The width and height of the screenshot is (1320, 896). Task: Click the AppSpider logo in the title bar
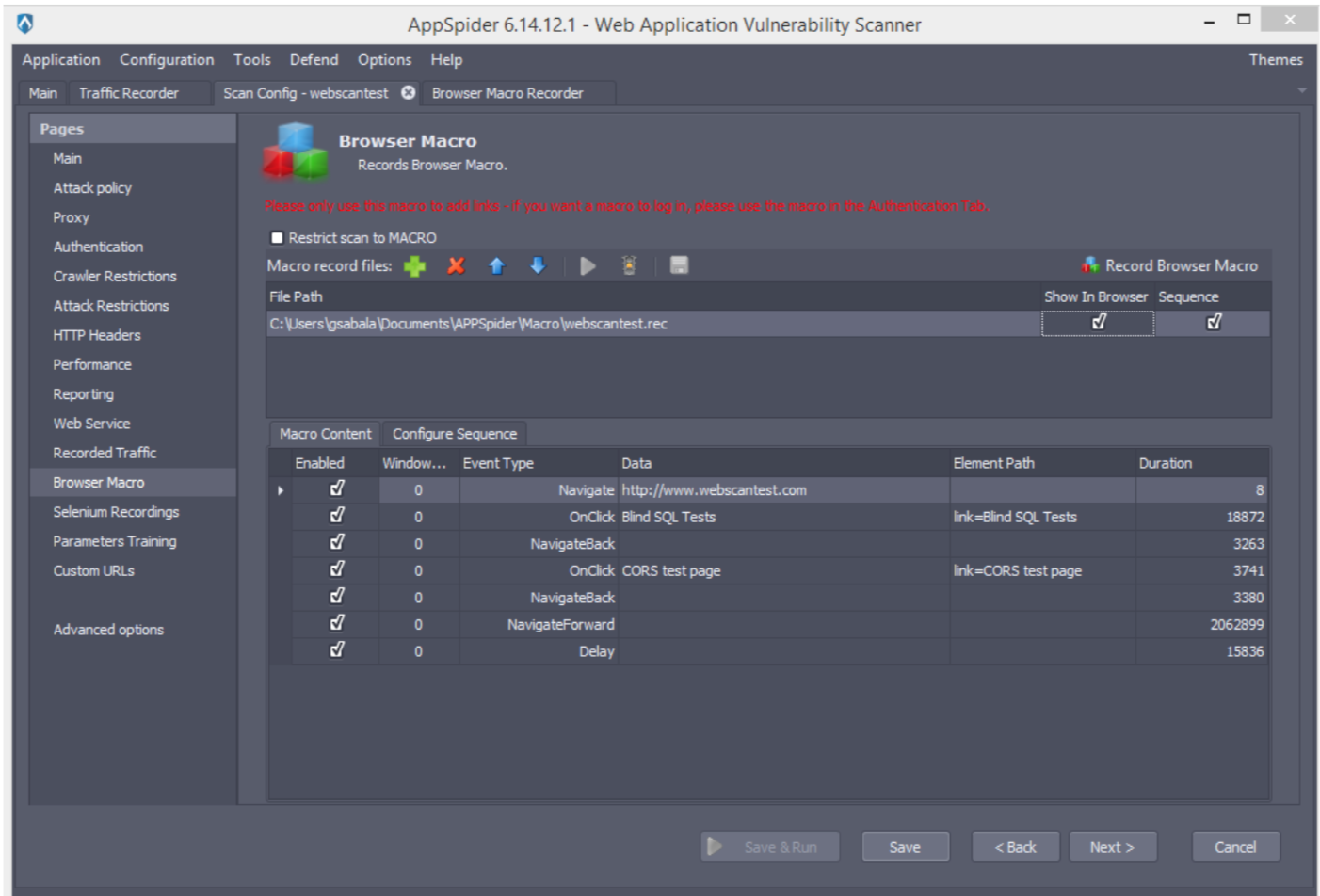point(25,24)
